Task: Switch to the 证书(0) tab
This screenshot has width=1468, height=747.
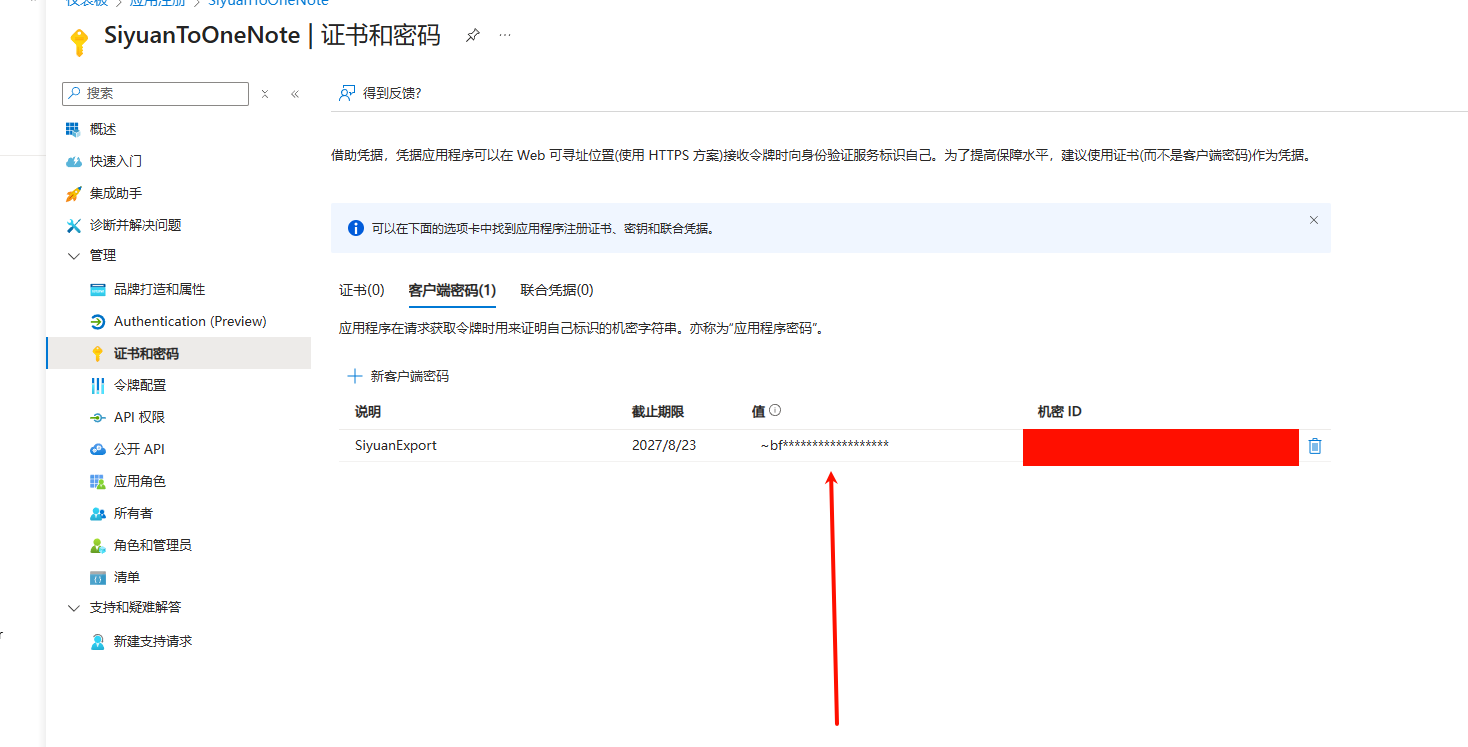Action: [x=362, y=290]
